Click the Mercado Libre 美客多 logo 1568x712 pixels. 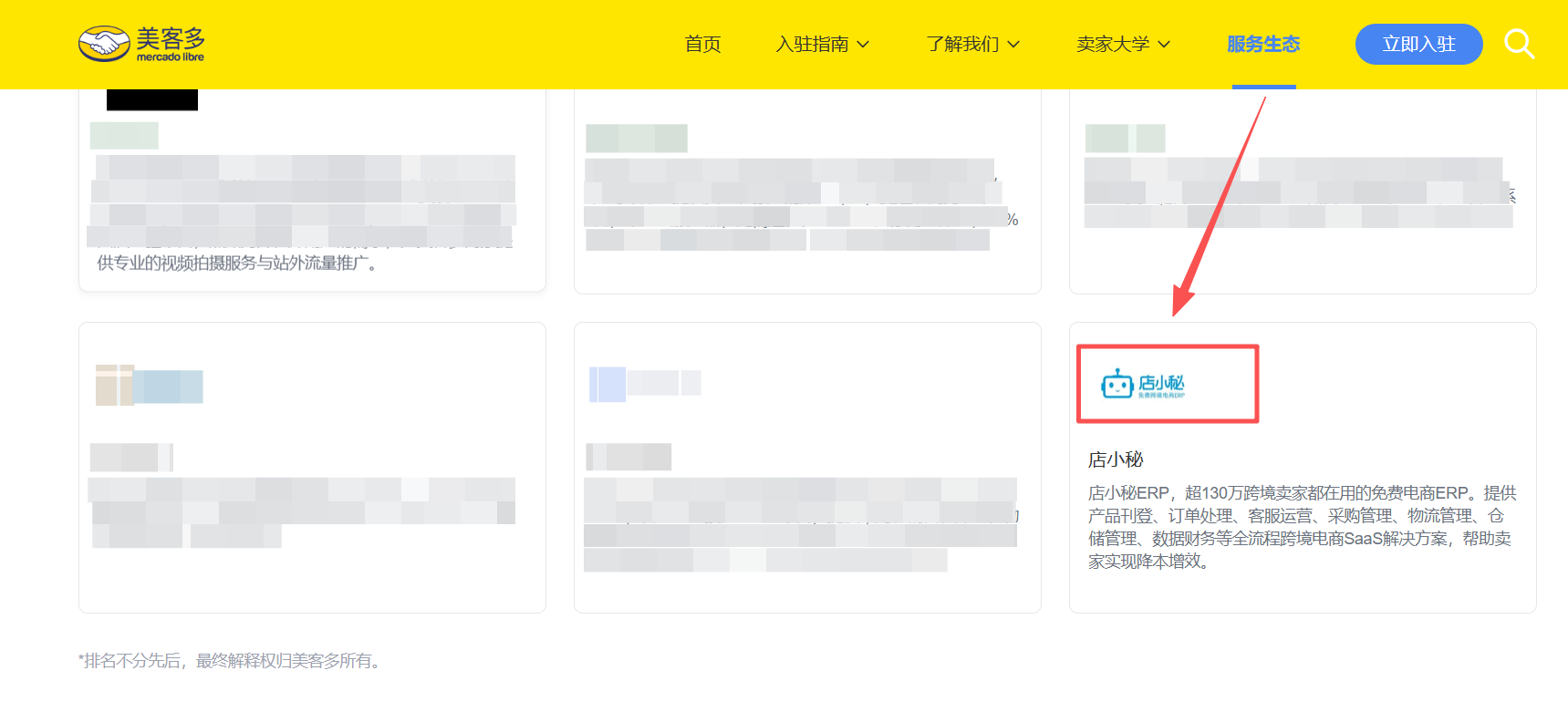pos(141,44)
